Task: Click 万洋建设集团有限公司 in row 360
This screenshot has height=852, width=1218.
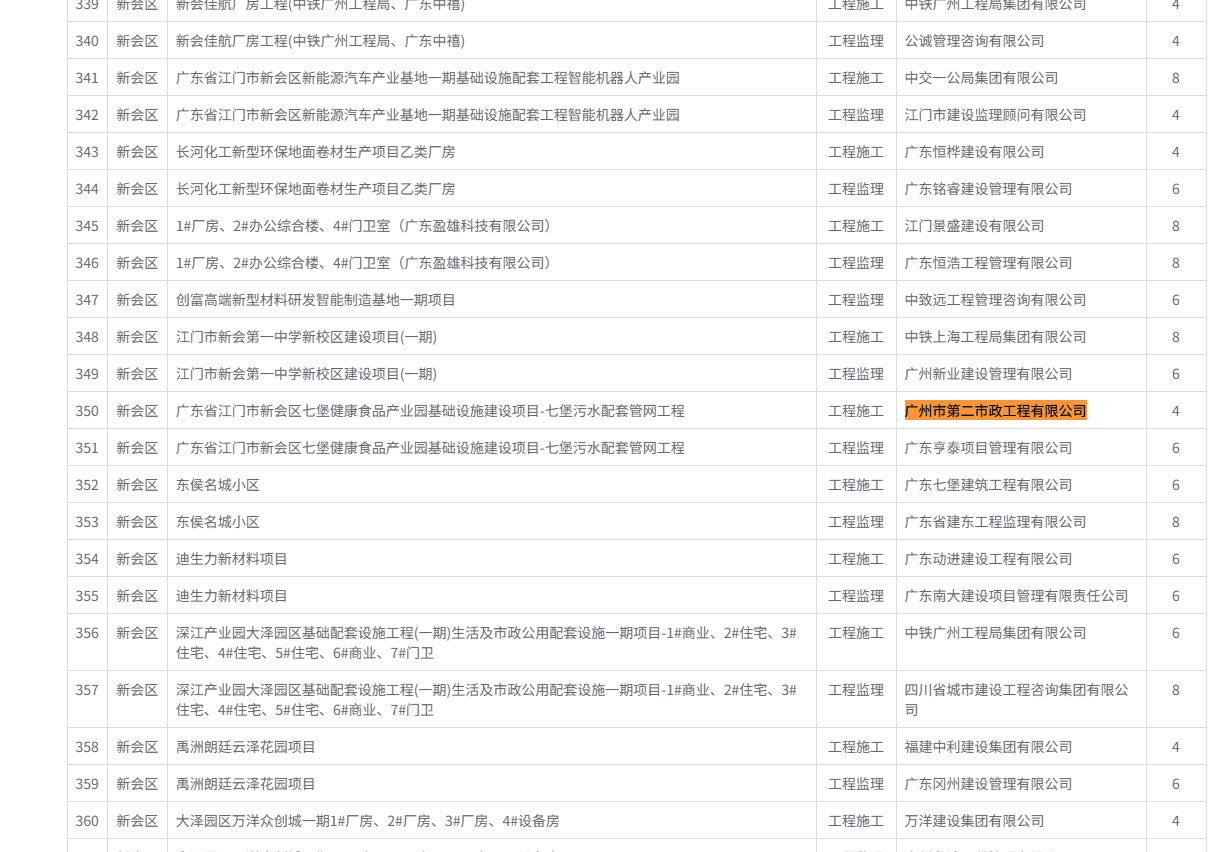Action: tap(974, 821)
